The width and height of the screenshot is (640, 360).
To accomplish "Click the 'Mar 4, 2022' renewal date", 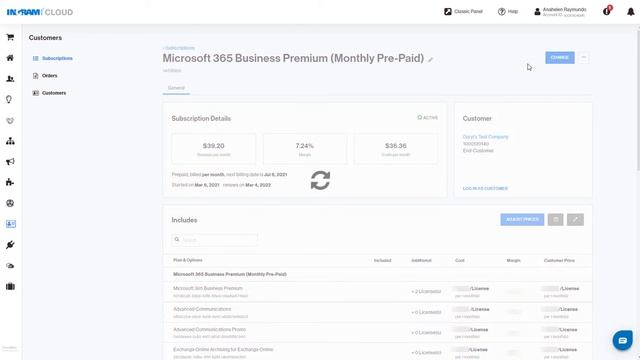I will [x=258, y=185].
